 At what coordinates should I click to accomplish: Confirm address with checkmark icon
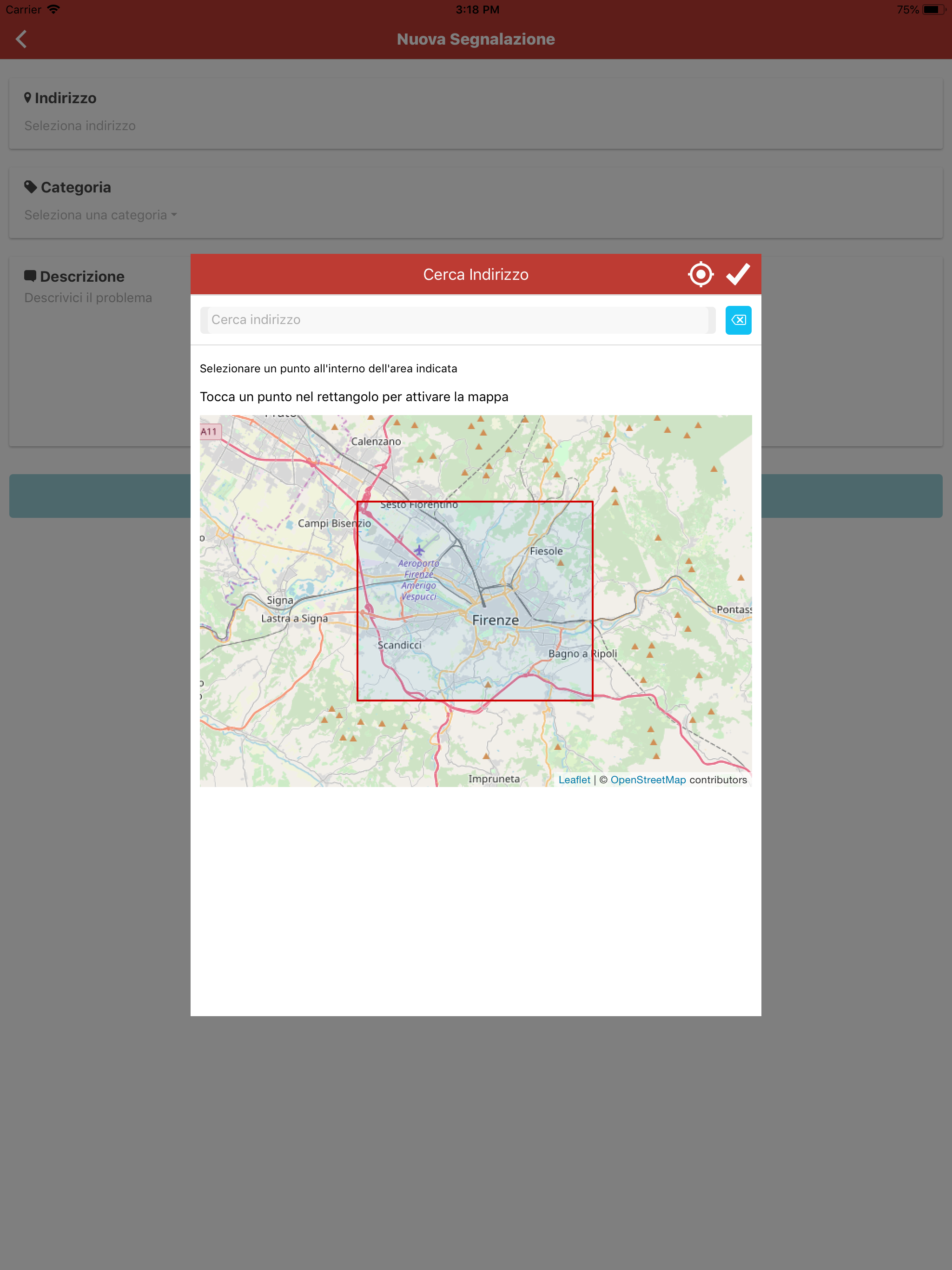(x=738, y=274)
